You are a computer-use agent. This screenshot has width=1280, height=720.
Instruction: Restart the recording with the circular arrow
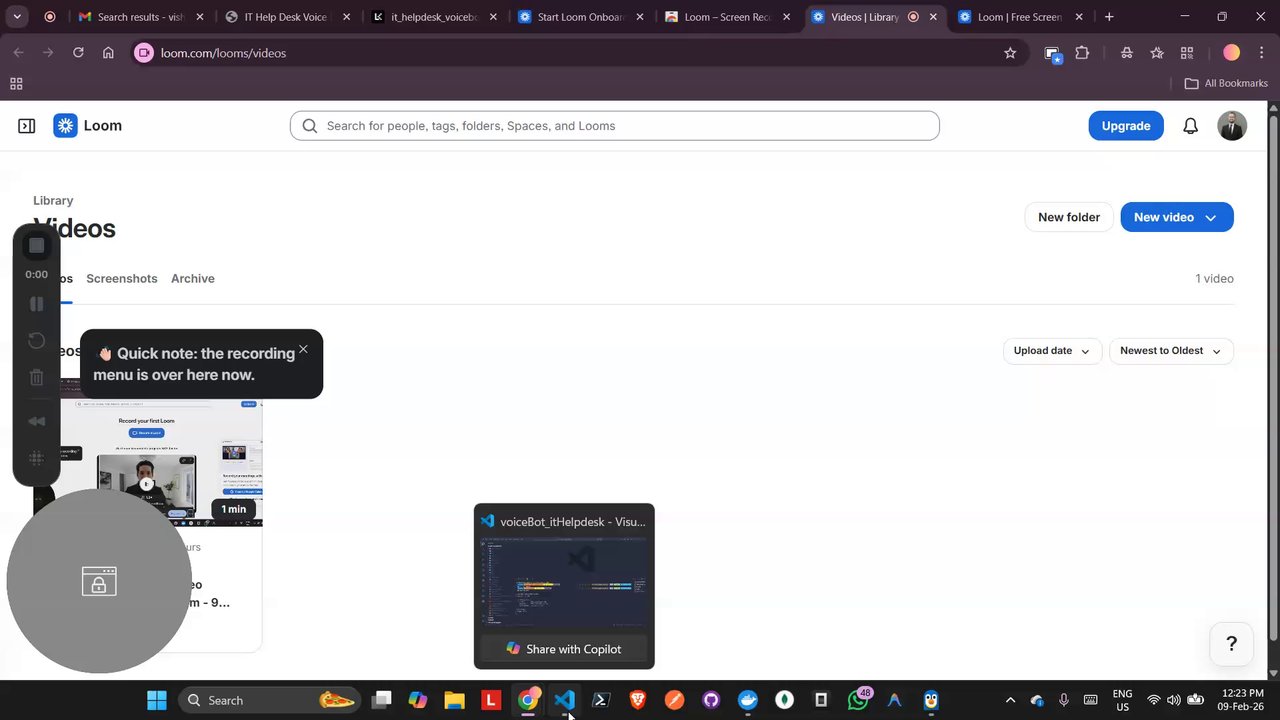pos(36,341)
